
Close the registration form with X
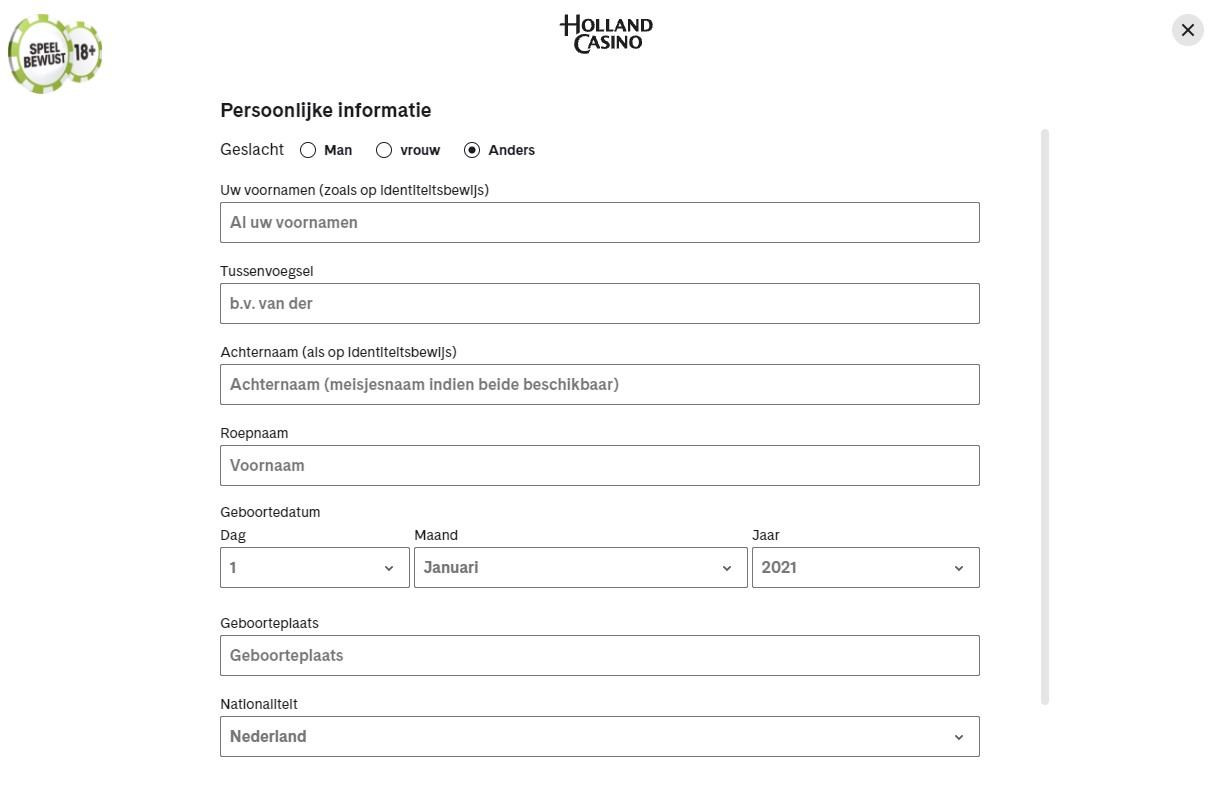[1187, 30]
